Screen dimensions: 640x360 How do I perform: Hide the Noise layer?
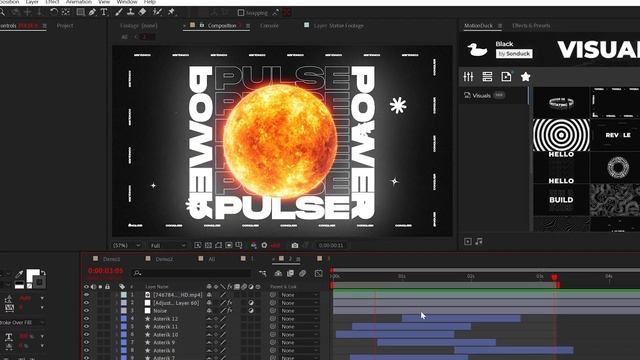pos(86,311)
